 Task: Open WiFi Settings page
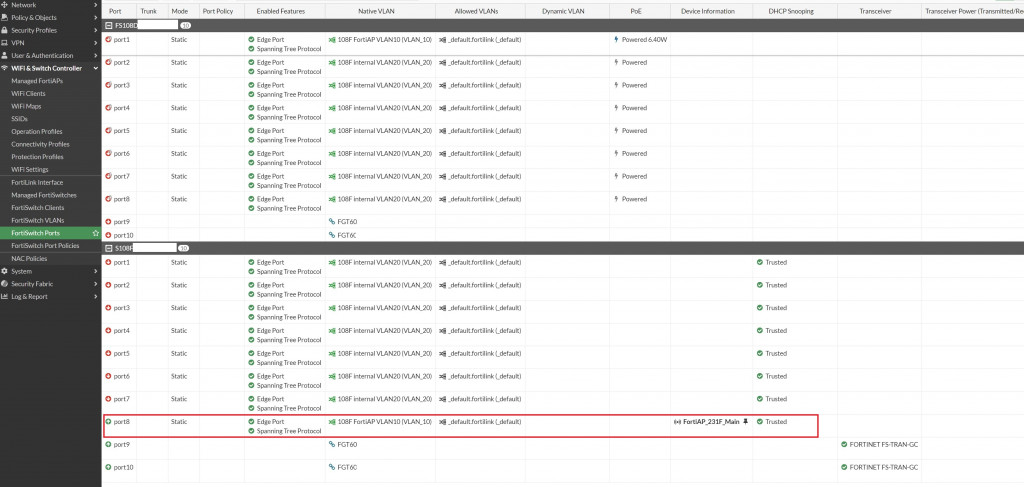(29, 170)
